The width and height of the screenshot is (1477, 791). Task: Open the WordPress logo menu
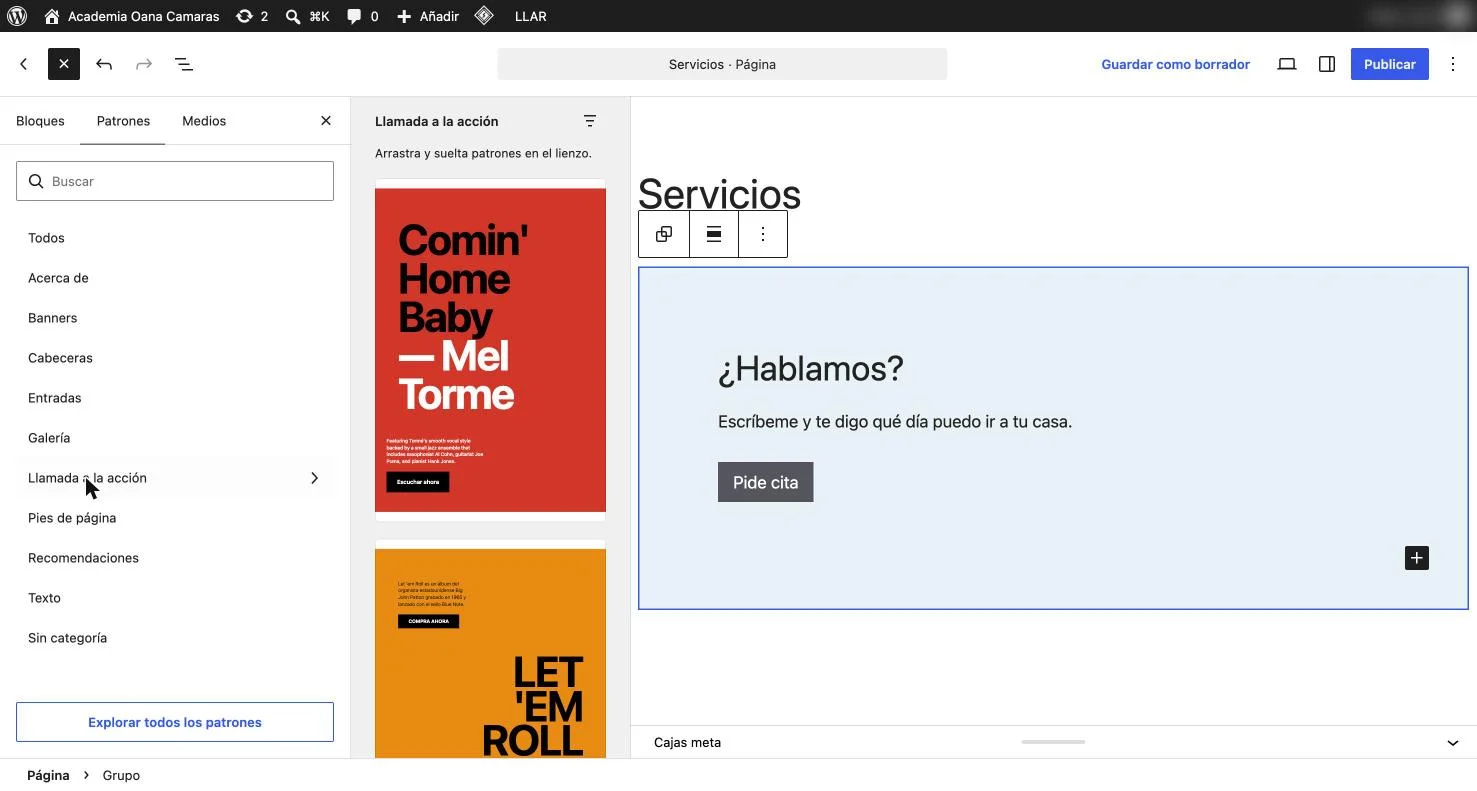[x=16, y=16]
